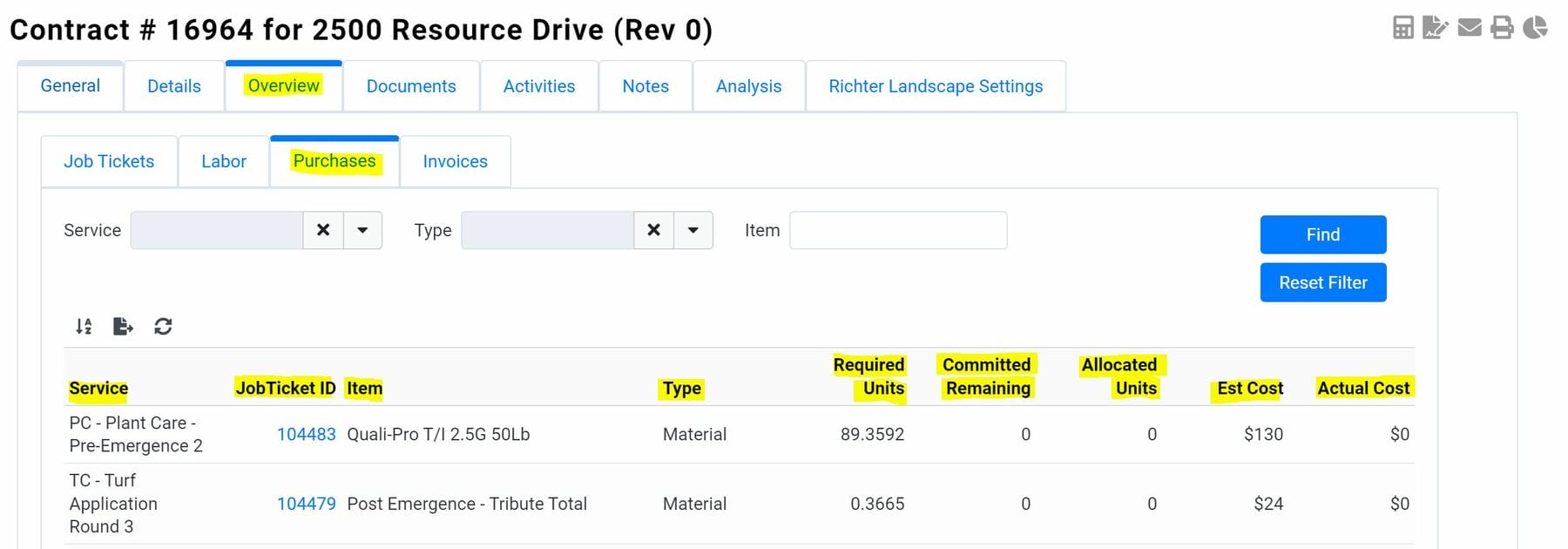Viewport: 1568px width, 549px height.
Task: Expand the Type dropdown arrow
Action: [x=693, y=230]
